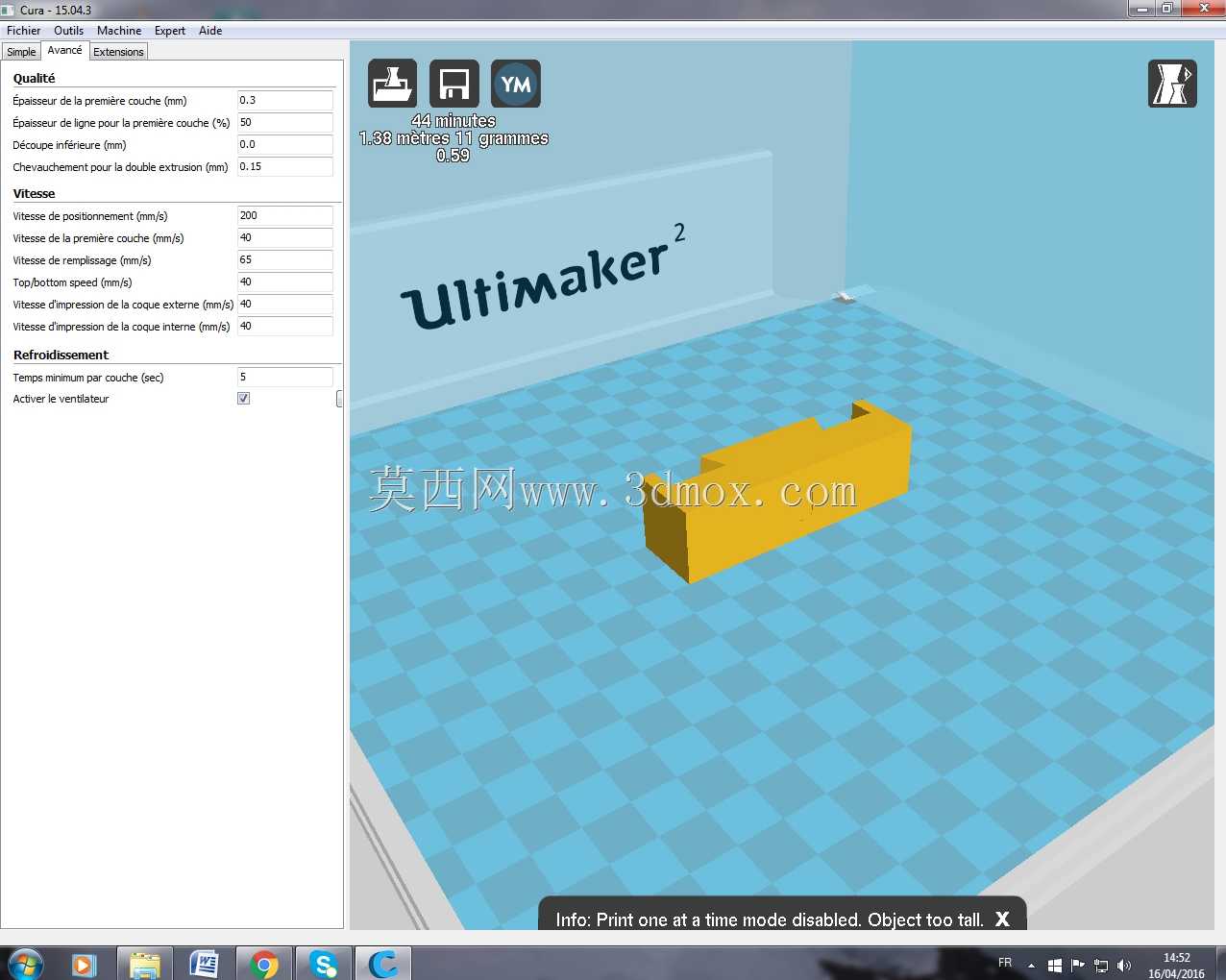Click Épaisseur de ligne première couche field

[285, 122]
